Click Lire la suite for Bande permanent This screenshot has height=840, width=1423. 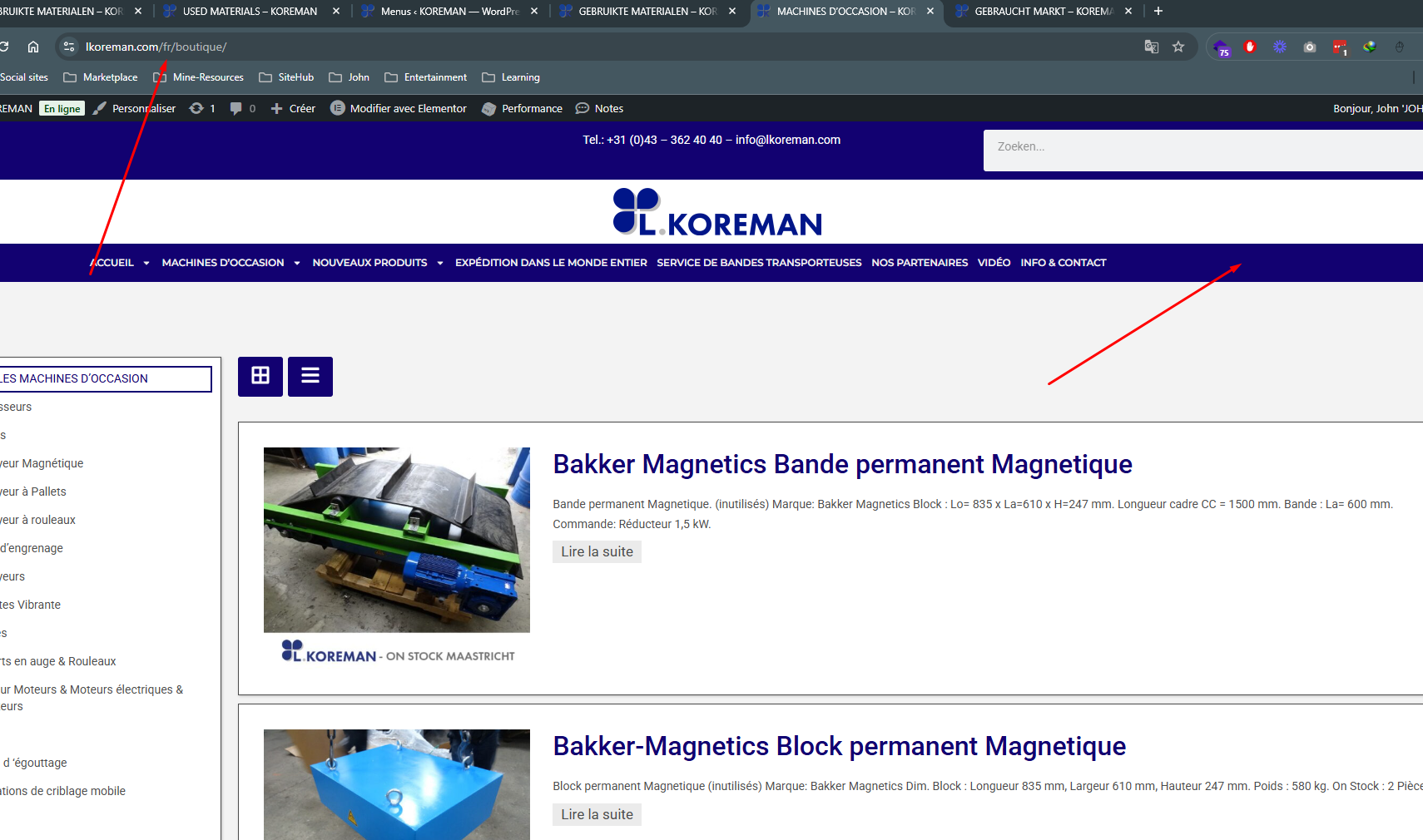[597, 551]
